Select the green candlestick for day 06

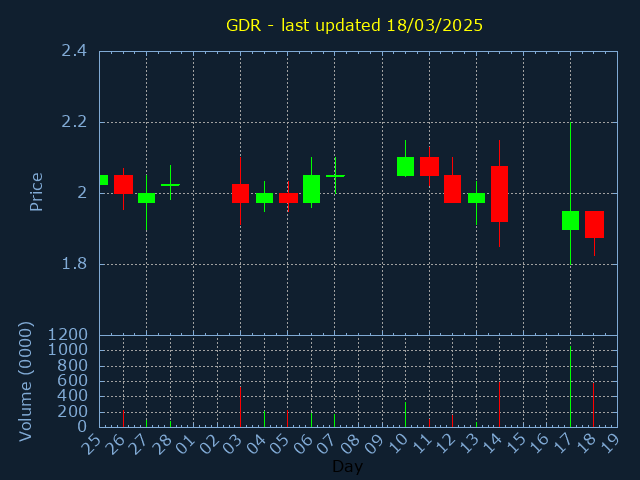click(x=311, y=189)
